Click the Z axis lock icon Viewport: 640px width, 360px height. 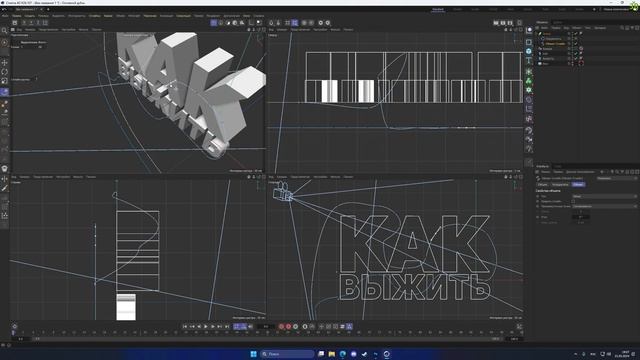click(38, 23)
